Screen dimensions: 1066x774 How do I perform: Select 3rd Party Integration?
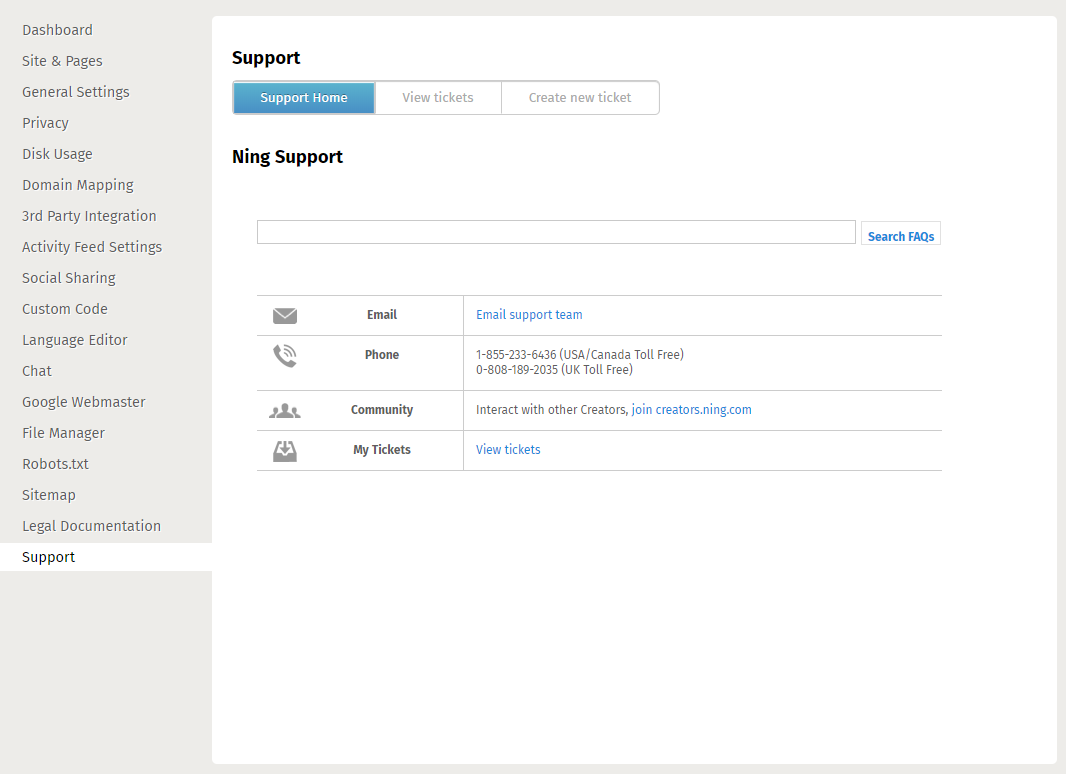point(89,216)
